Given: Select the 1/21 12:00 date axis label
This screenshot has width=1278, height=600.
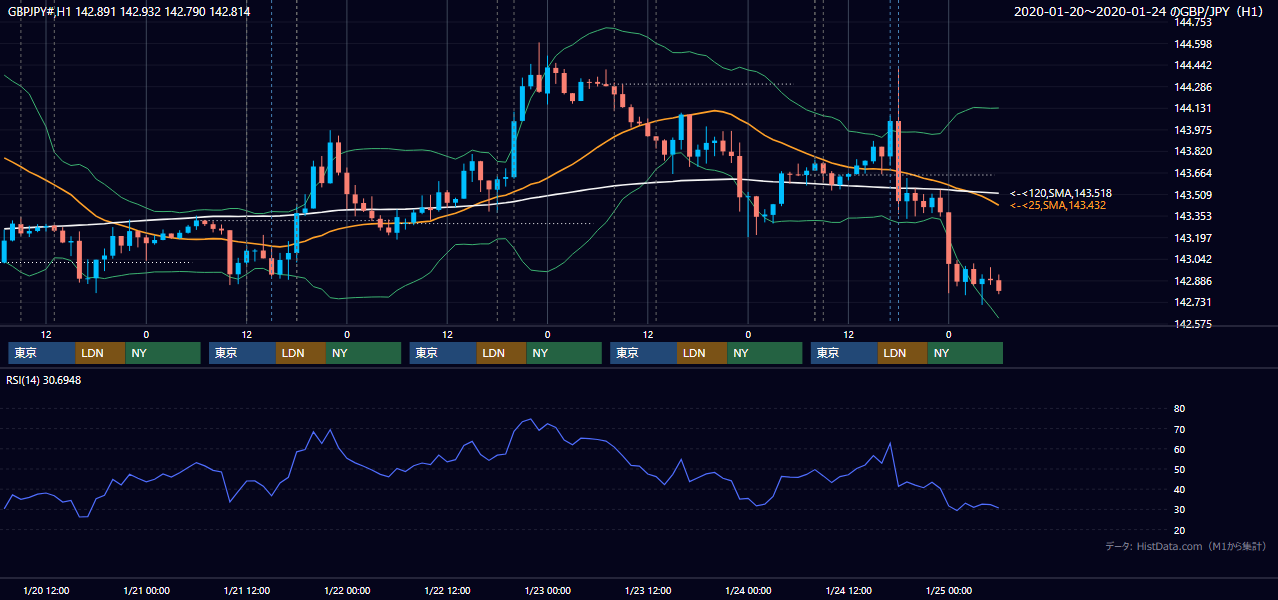Looking at the screenshot, I should 246,590.
